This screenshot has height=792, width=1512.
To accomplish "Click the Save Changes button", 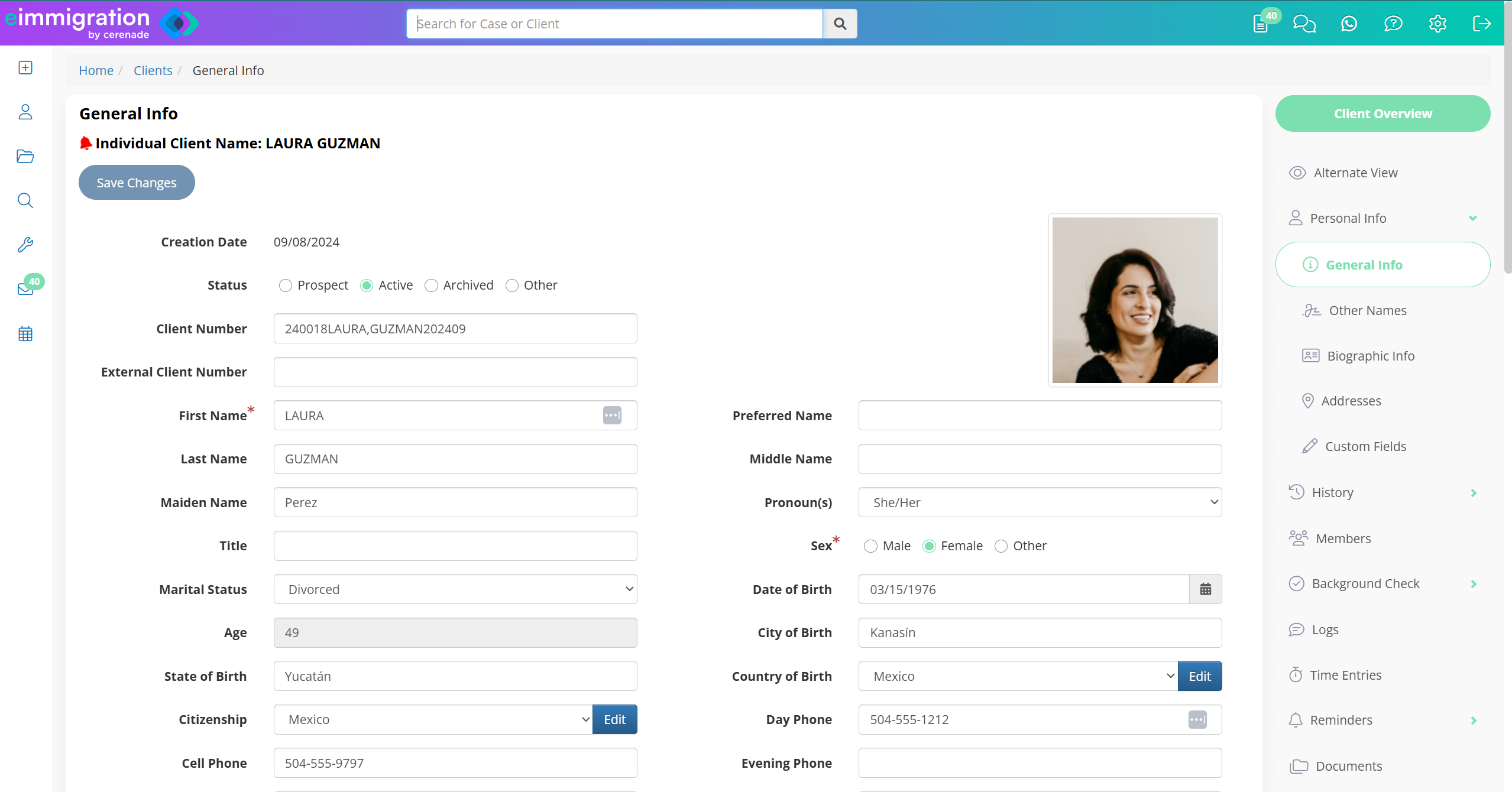I will tap(137, 183).
